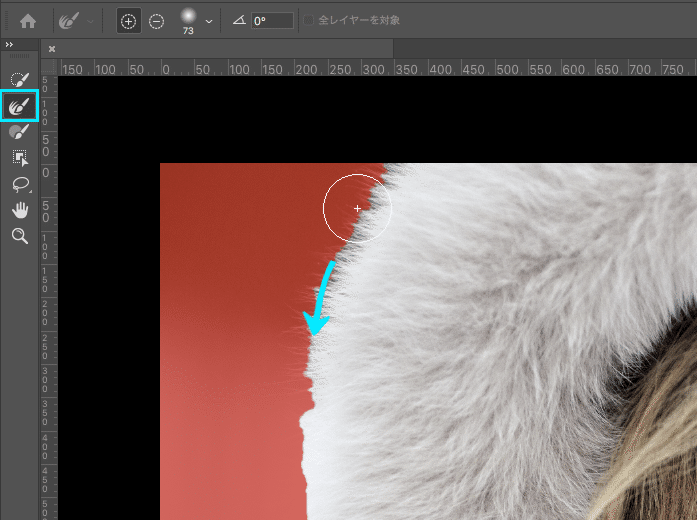Click the ruler origin corner box
This screenshot has width=697, height=520.
coord(49,68)
